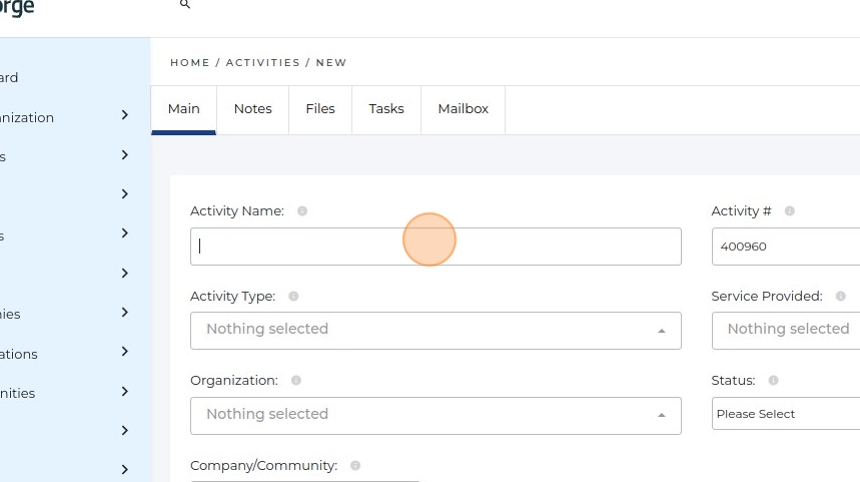Open the Activity Type dropdown

(435, 331)
